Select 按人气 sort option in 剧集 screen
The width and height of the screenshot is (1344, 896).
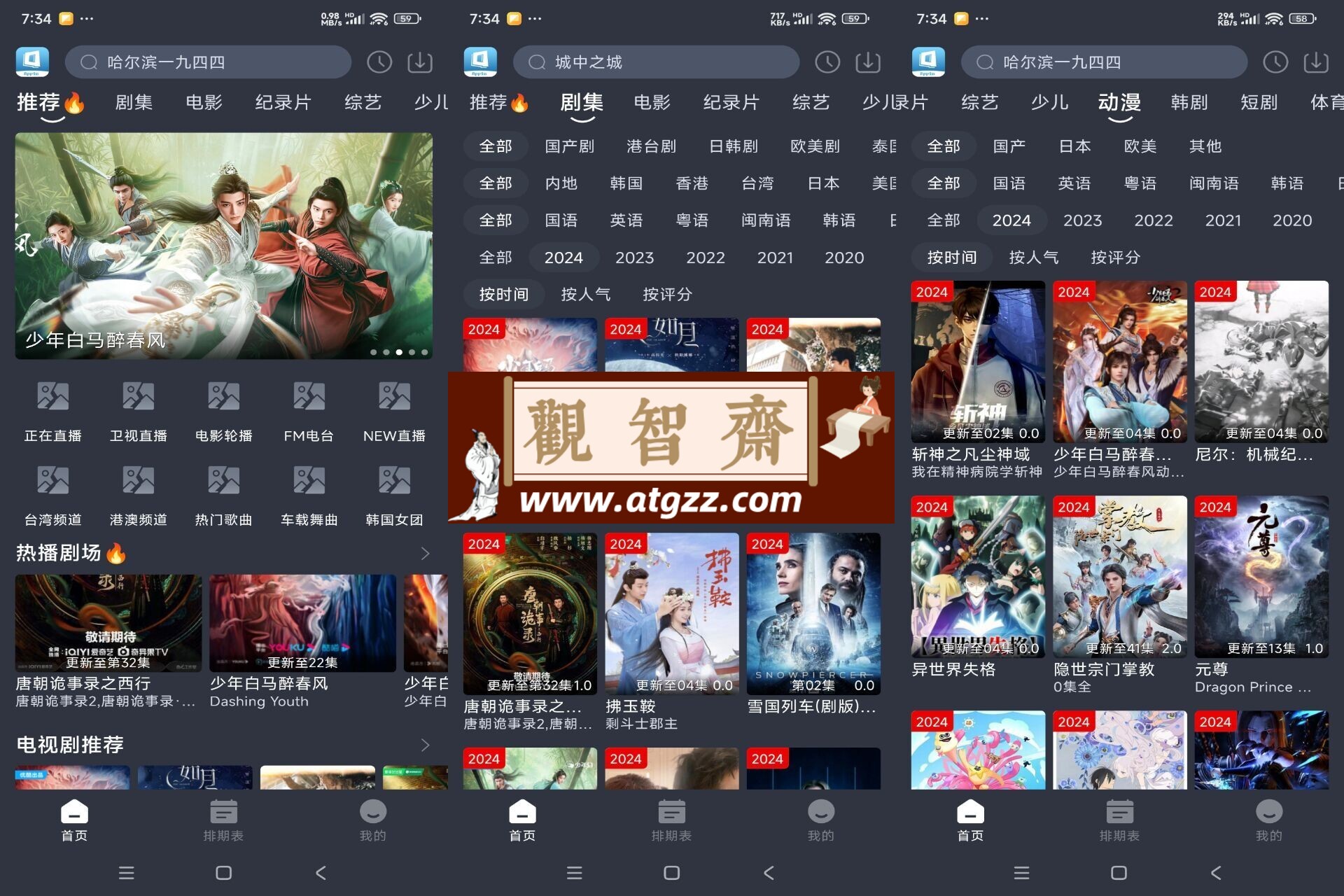click(x=585, y=295)
